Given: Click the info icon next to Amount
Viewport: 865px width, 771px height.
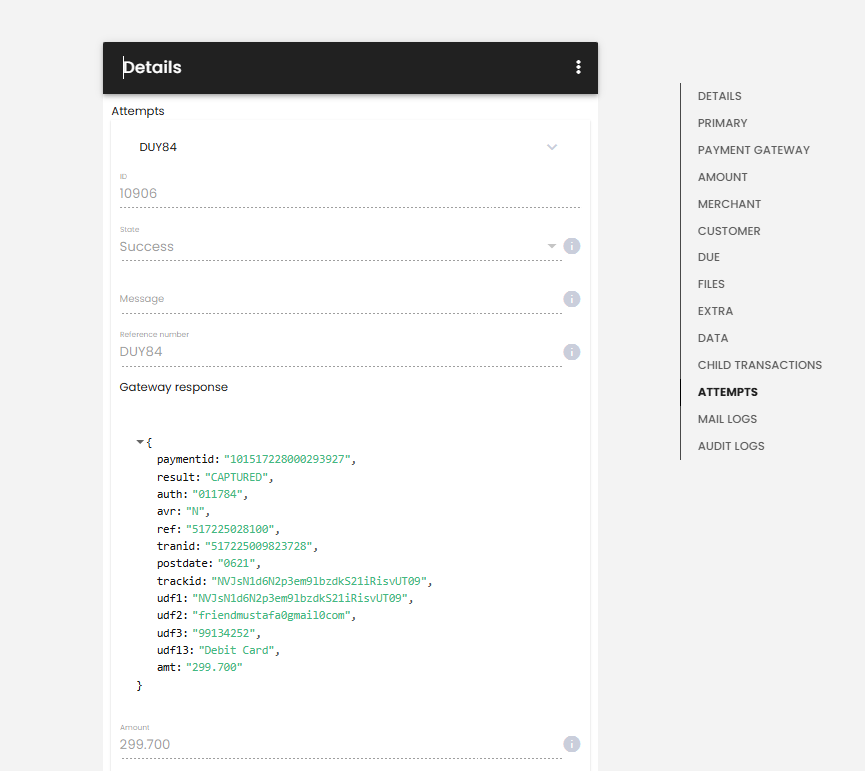Looking at the screenshot, I should (572, 744).
